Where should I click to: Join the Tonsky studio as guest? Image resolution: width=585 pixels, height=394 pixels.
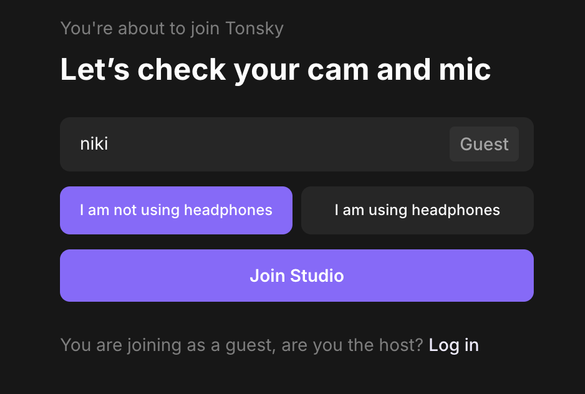coord(297,276)
